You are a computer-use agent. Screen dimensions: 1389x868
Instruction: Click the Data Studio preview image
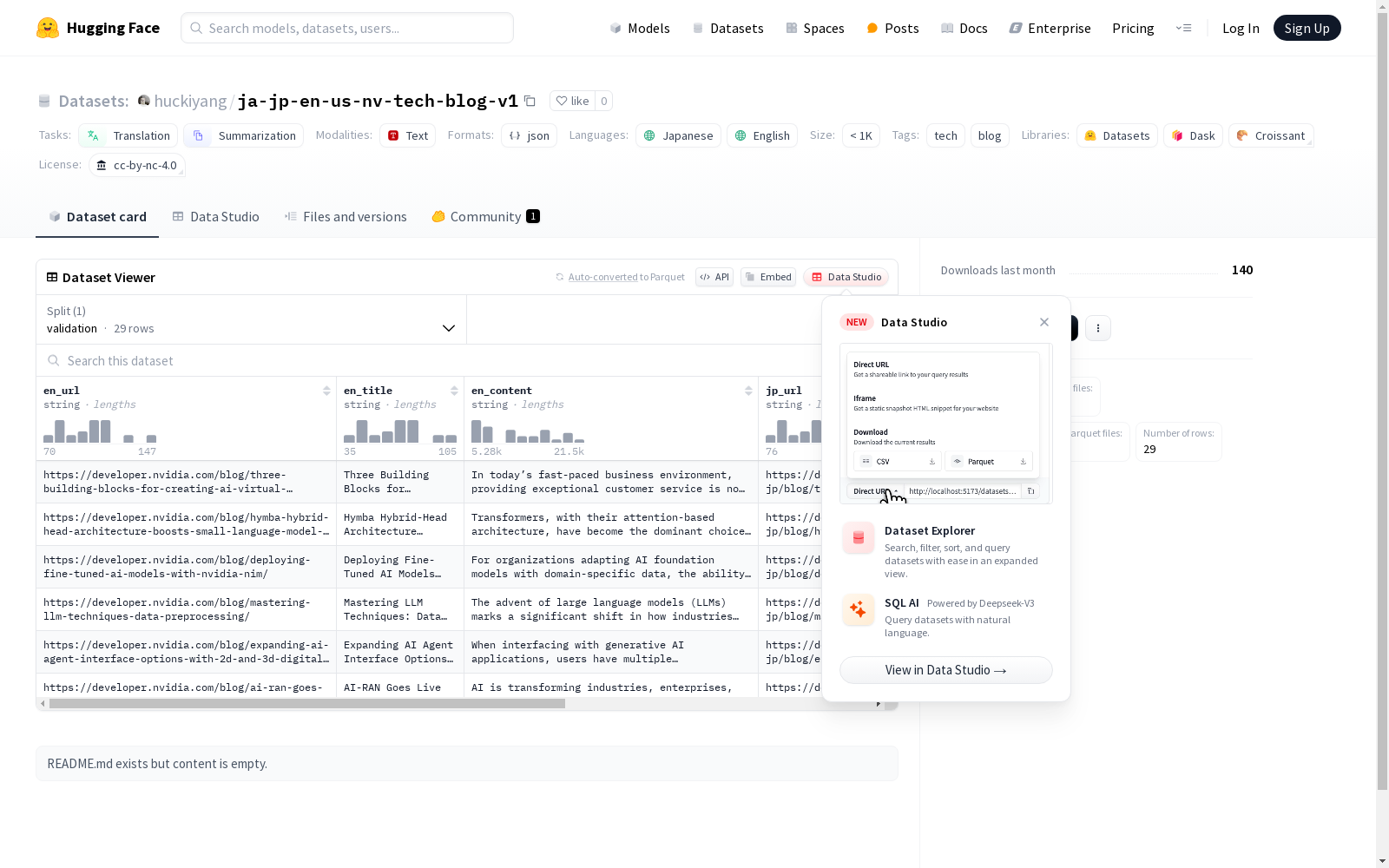pyautogui.click(x=946, y=424)
